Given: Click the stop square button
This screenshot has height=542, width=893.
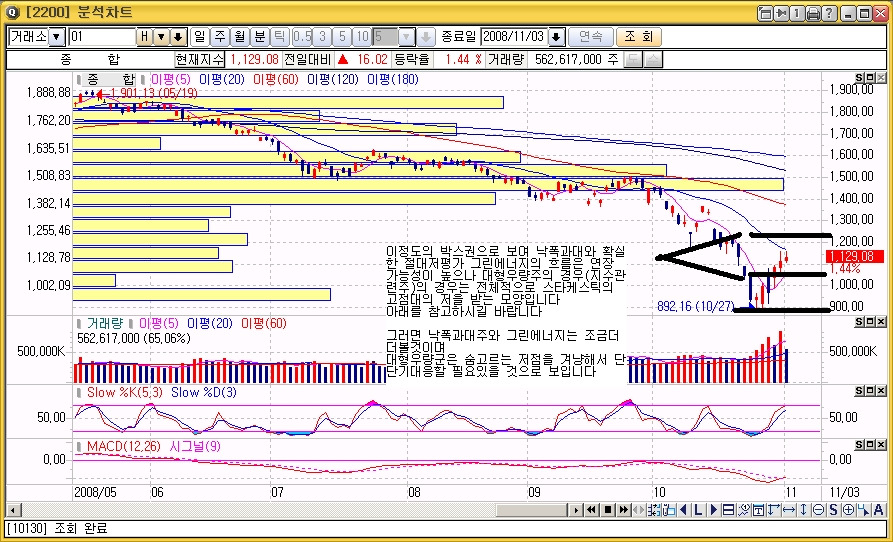Looking at the screenshot, I should click(x=608, y=510).
